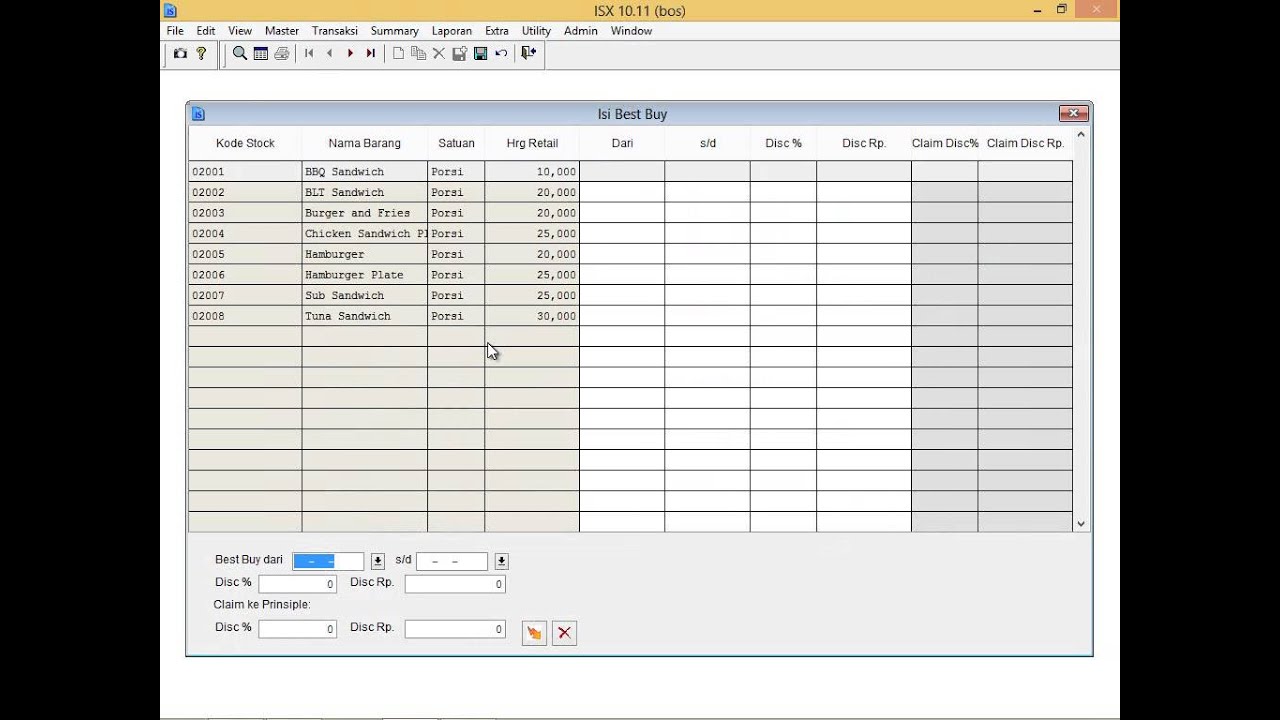The image size is (1280, 720).
Task: Select the BBQ Sandwich row name
Action: (365, 172)
